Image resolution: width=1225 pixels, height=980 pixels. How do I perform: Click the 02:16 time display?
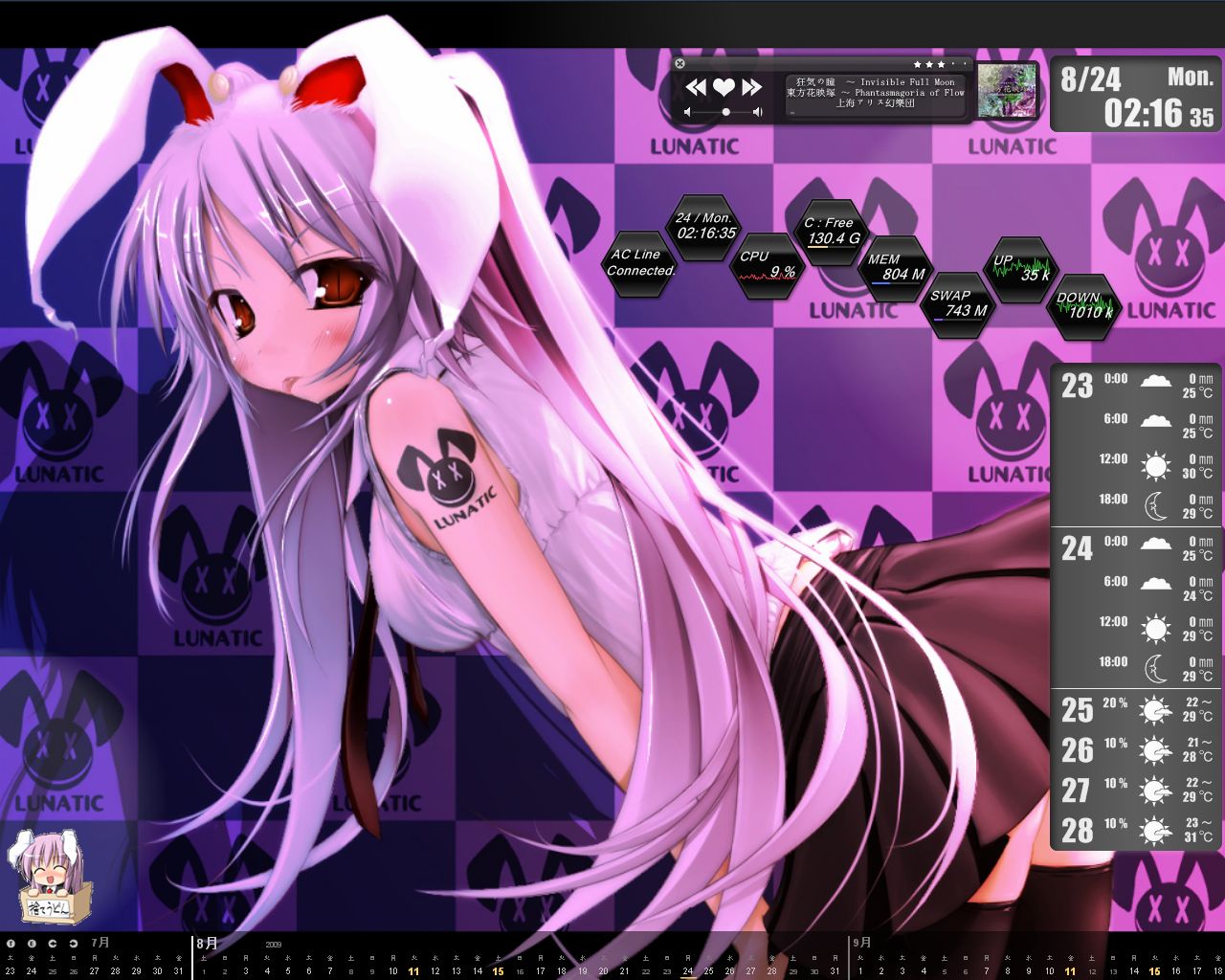click(x=1144, y=114)
